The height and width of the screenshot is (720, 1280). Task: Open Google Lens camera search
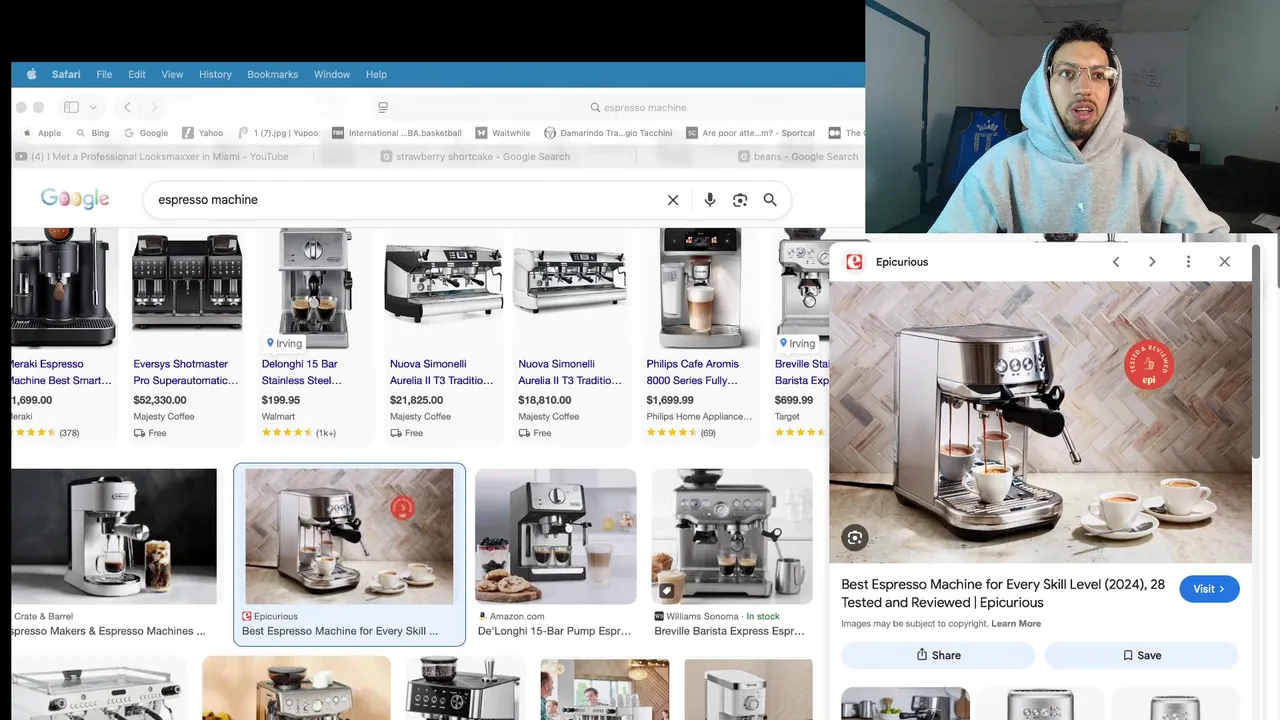[x=740, y=200]
